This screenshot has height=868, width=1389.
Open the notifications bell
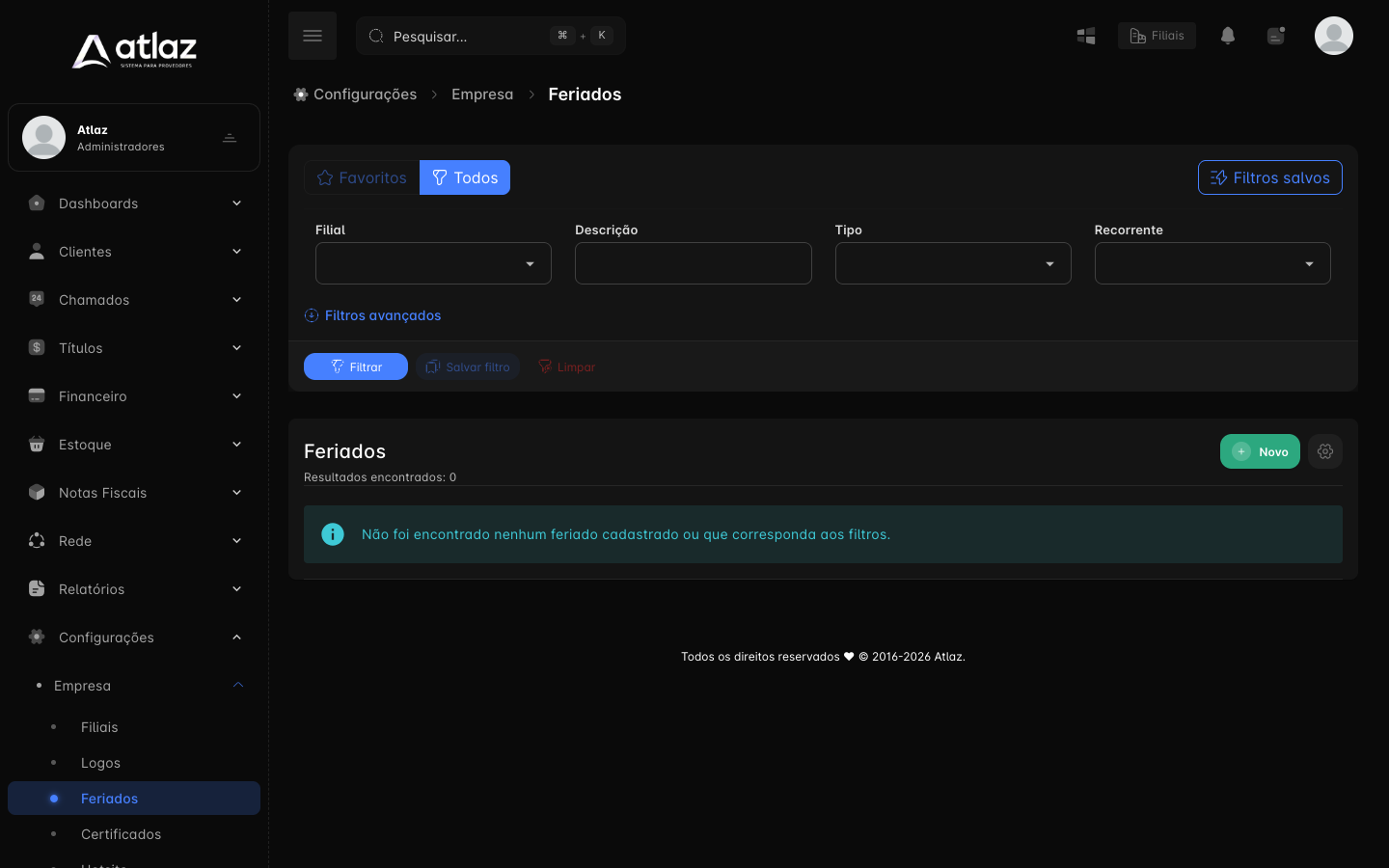1228,36
